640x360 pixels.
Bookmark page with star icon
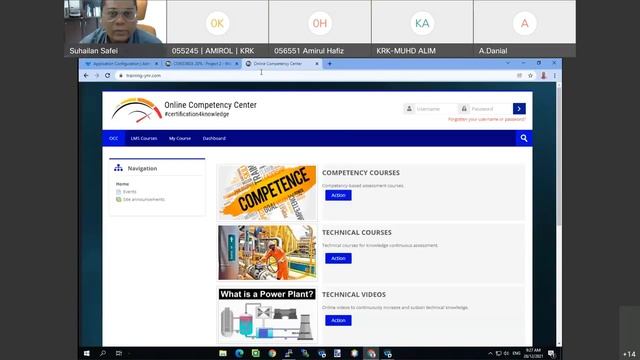tap(530, 76)
